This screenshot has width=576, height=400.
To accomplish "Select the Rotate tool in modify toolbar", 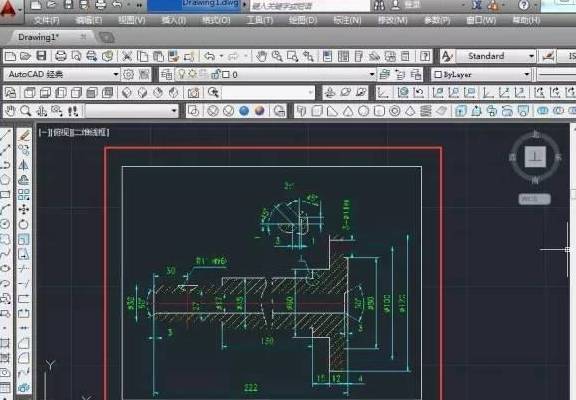I will pos(24,224).
